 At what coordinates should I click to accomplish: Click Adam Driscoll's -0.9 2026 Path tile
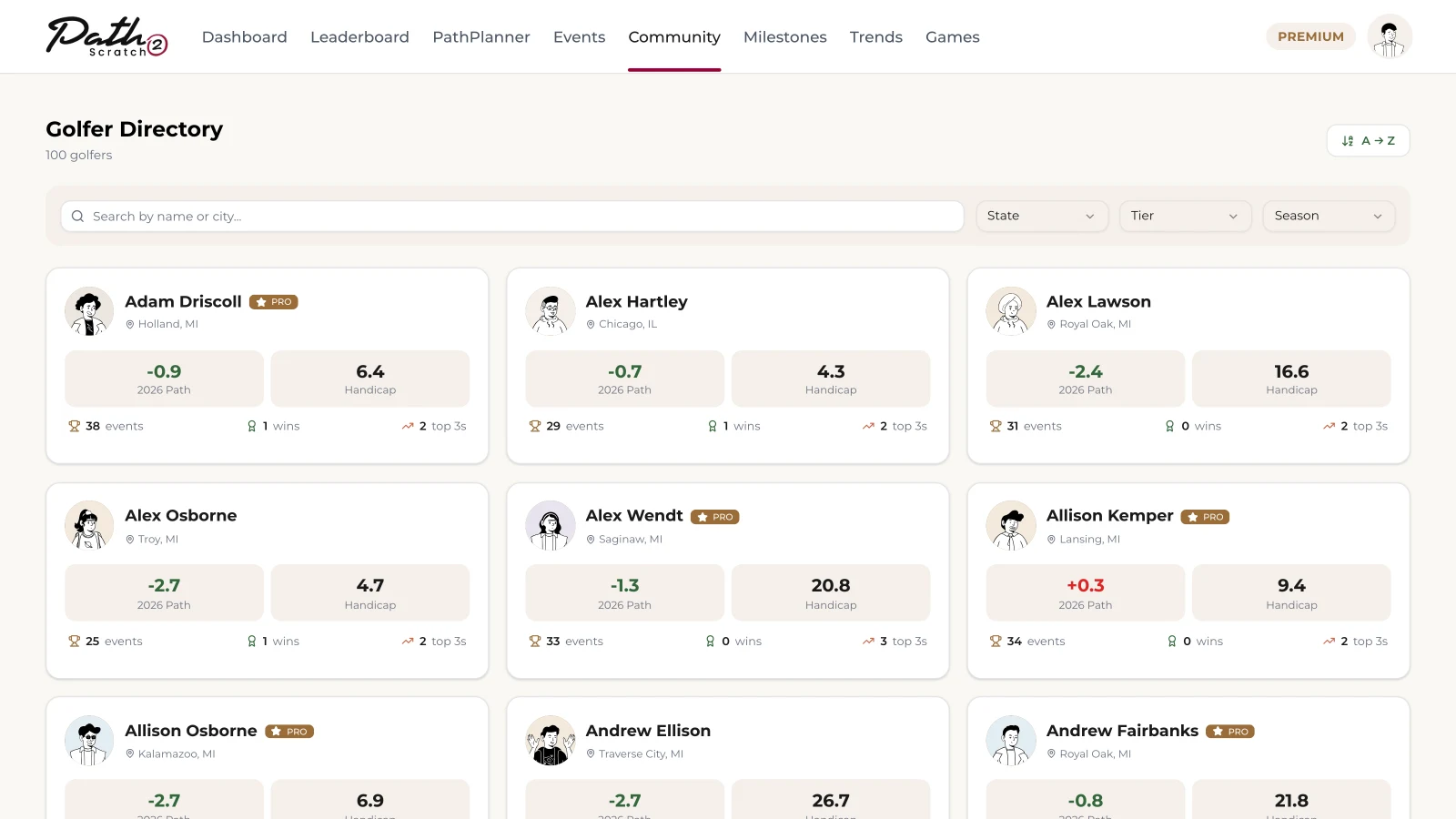[x=164, y=379]
